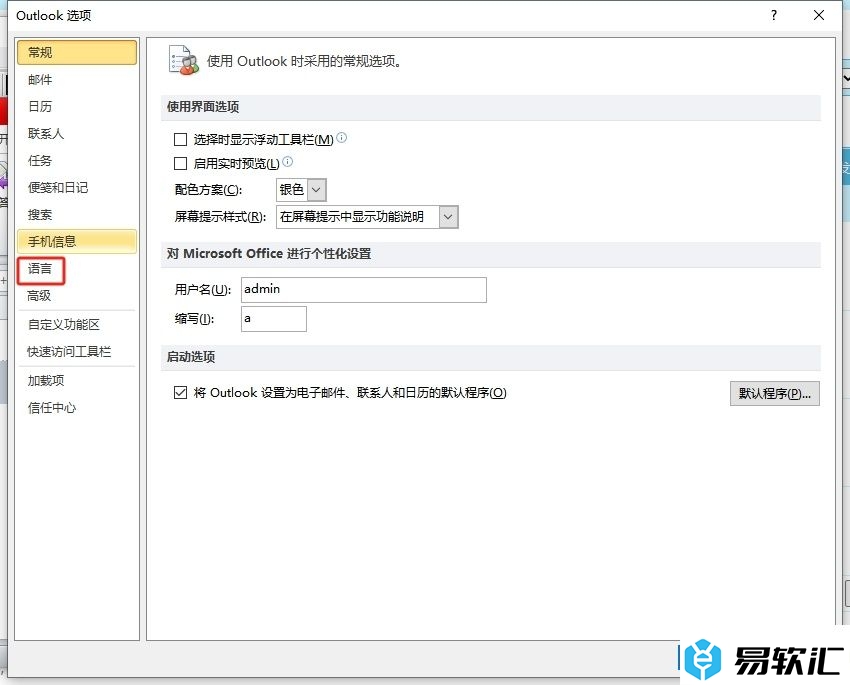This screenshot has width=850, height=685.
Task: Click the help question mark button
Action: click(774, 15)
